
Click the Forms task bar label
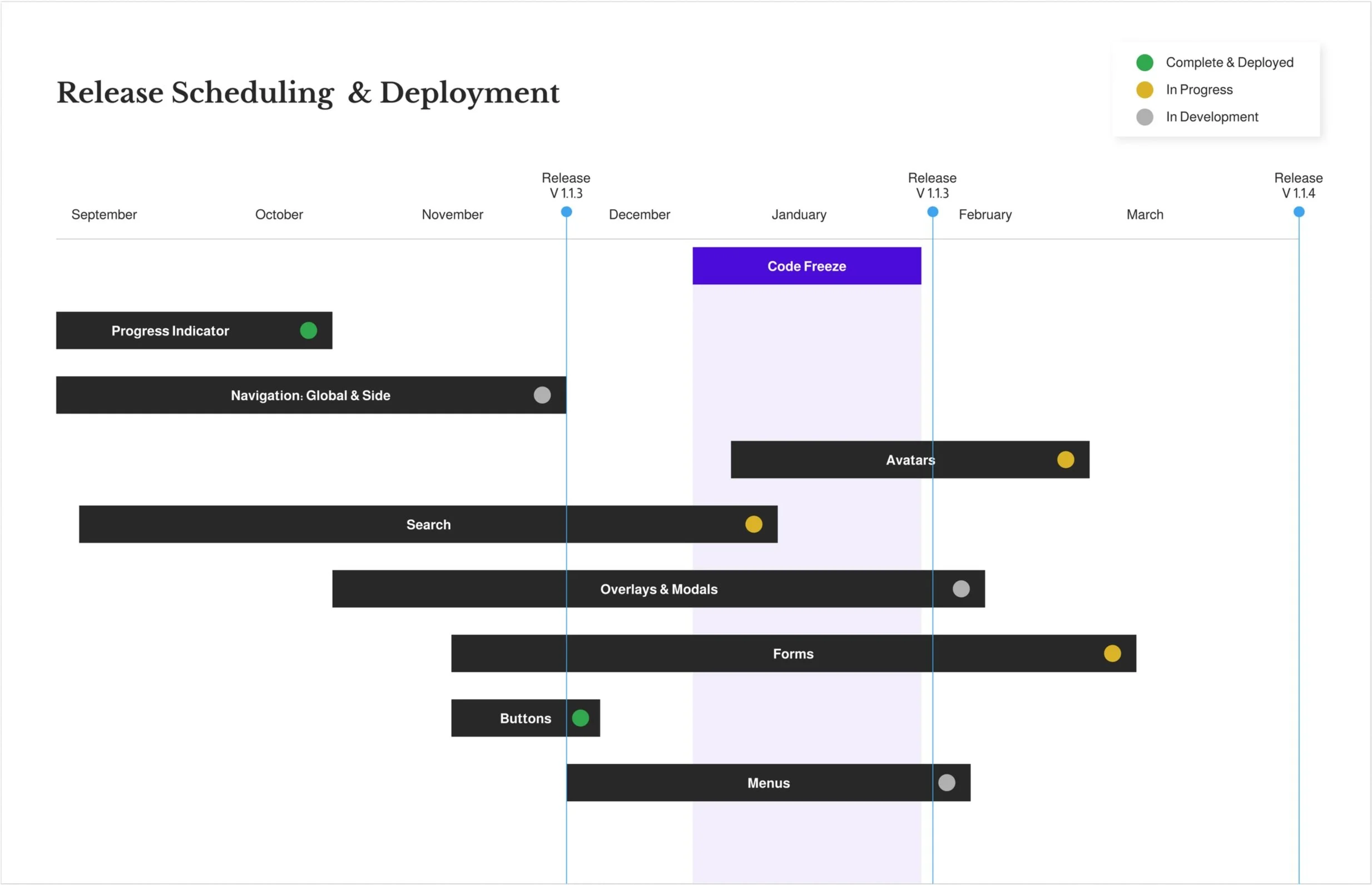pyautogui.click(x=793, y=654)
